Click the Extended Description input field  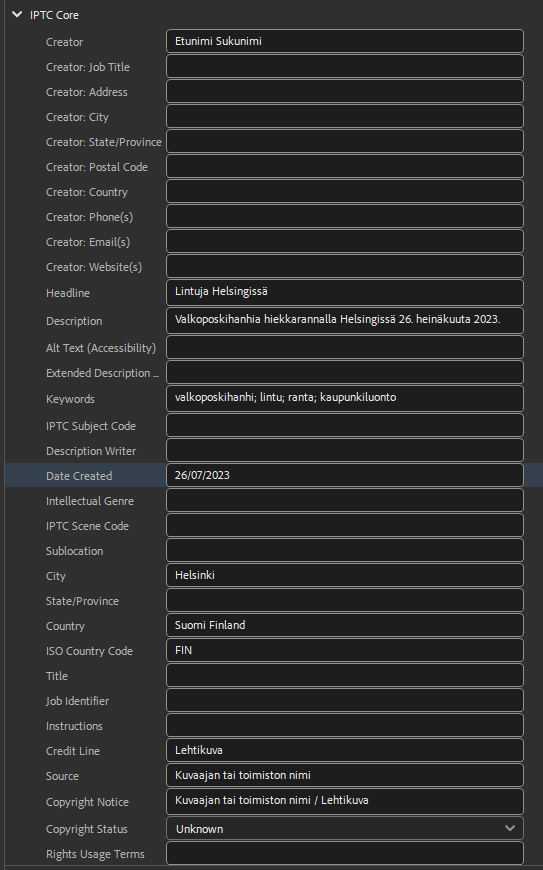(x=345, y=372)
